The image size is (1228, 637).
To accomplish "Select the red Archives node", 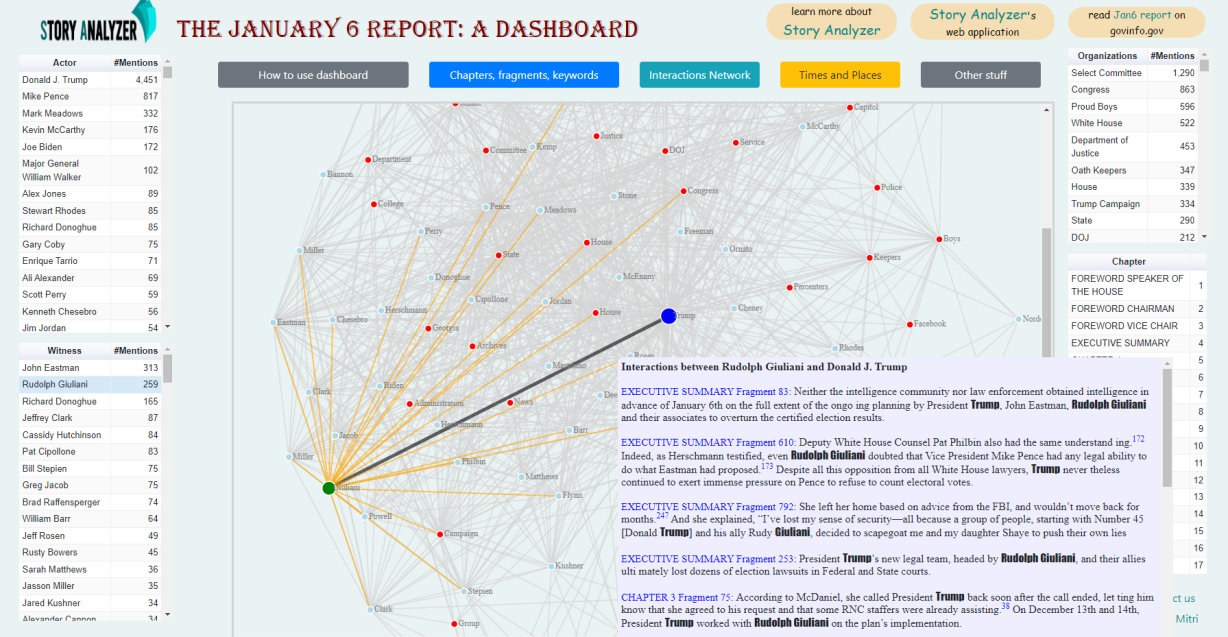I will pos(473,346).
